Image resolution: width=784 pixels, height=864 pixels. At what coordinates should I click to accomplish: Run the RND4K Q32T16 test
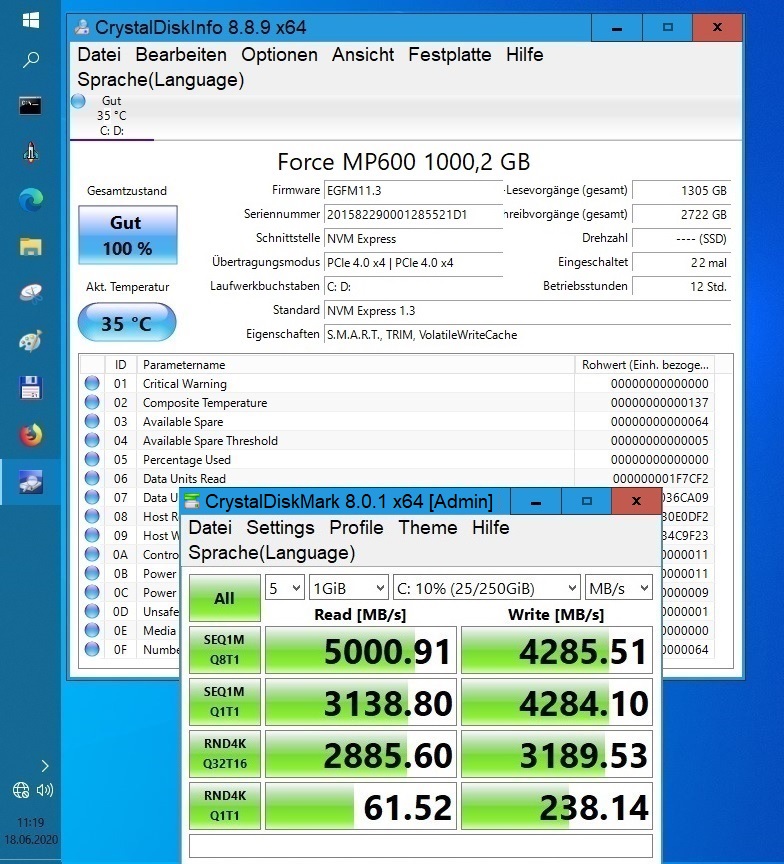225,753
